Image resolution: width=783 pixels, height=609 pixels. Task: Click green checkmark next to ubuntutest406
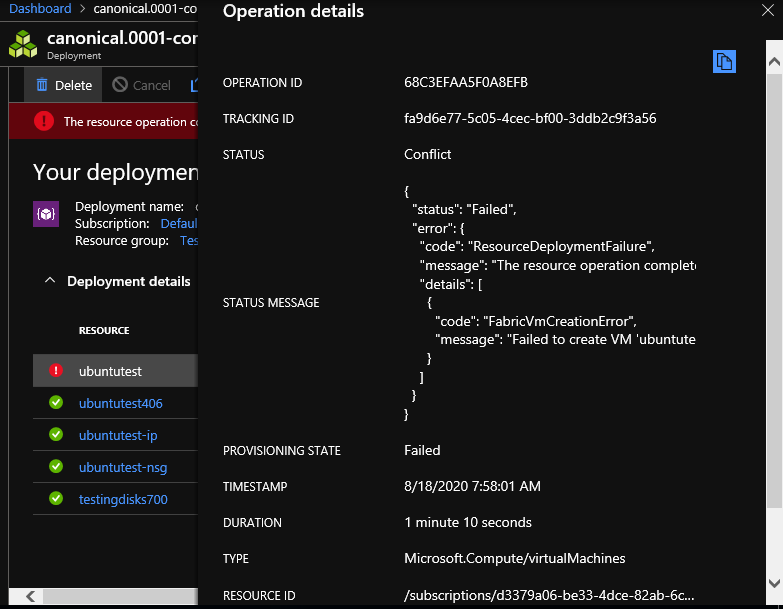coord(56,402)
